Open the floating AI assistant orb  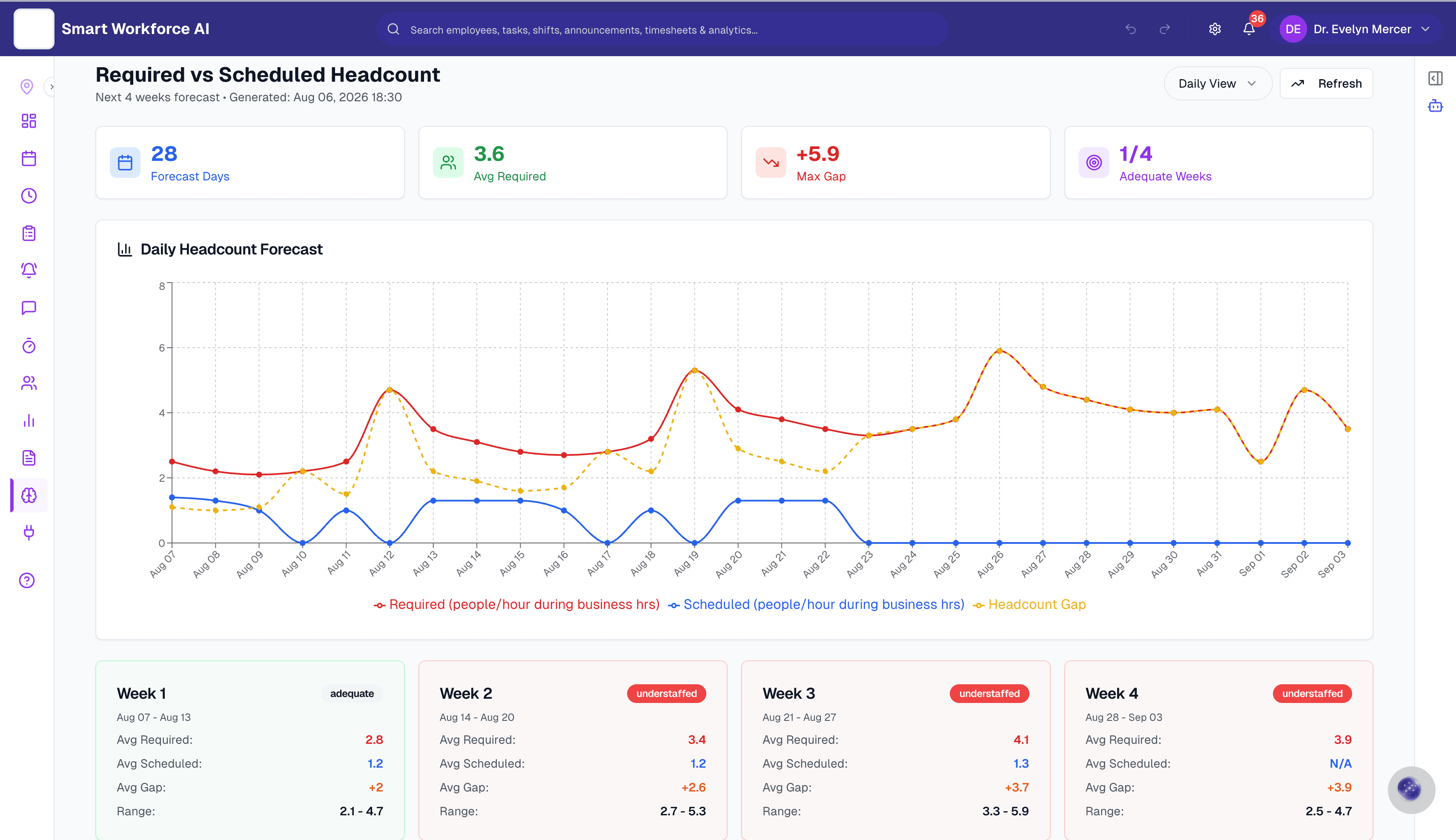pyautogui.click(x=1411, y=790)
